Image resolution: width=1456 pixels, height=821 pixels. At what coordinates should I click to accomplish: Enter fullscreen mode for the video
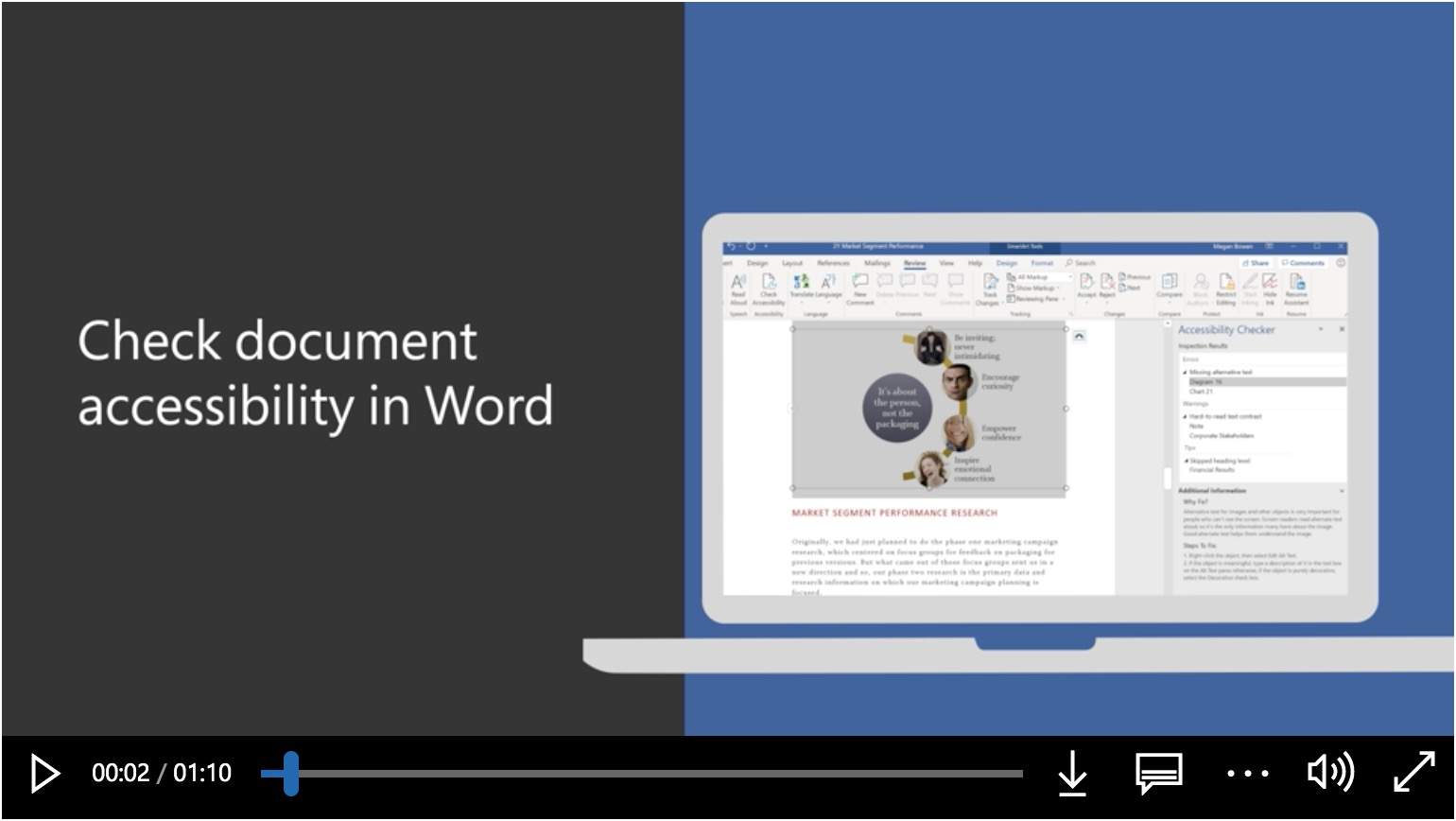1414,774
